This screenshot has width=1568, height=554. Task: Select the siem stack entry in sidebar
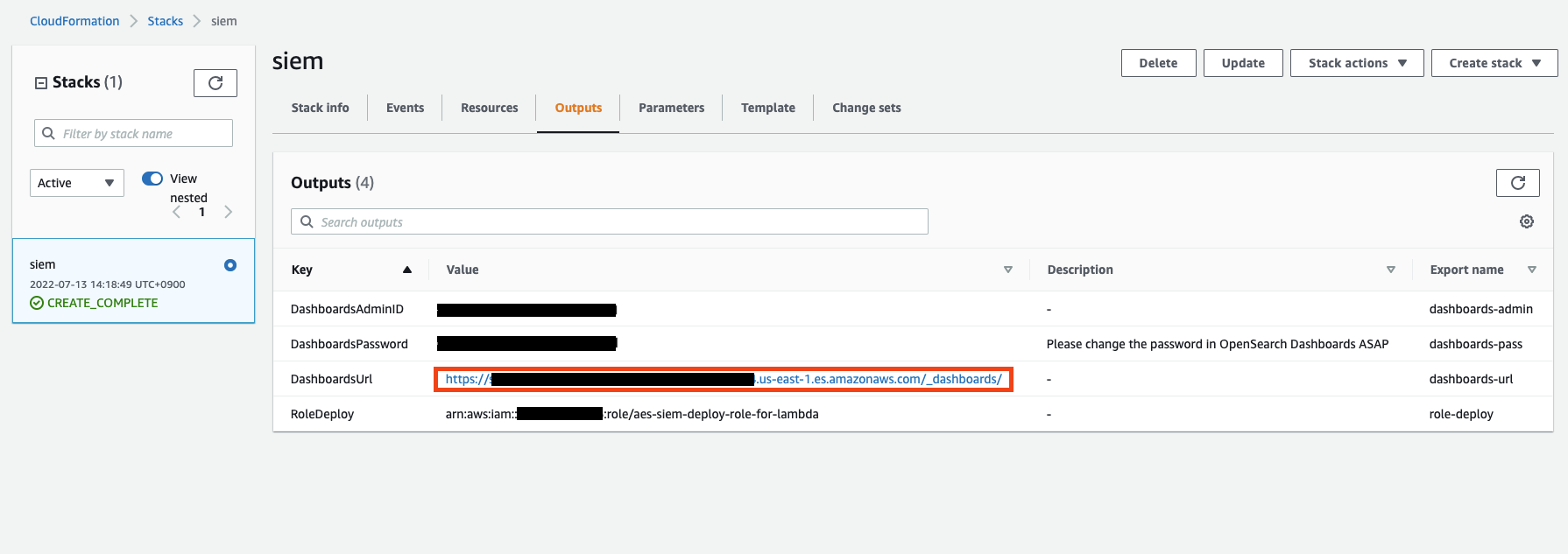(x=133, y=281)
